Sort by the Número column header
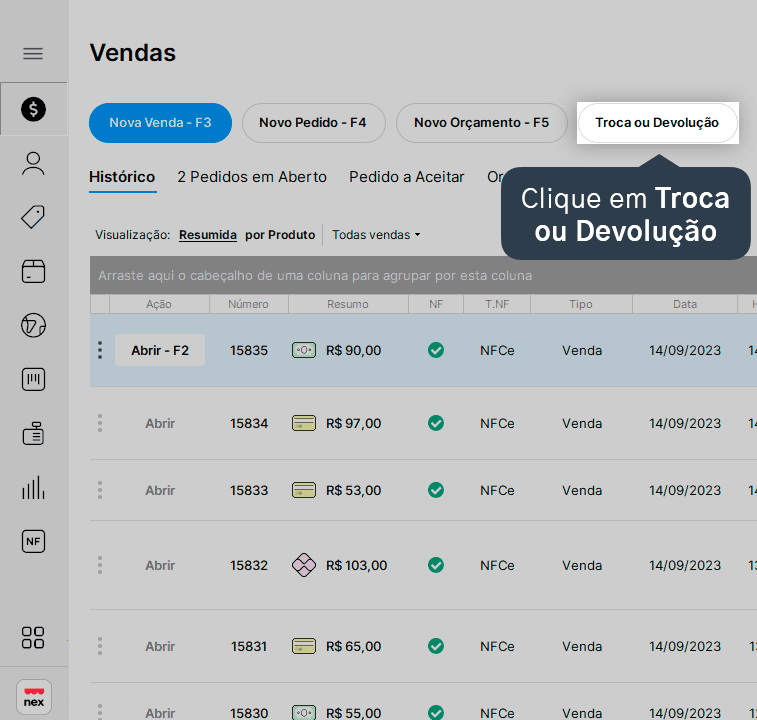 (x=249, y=304)
